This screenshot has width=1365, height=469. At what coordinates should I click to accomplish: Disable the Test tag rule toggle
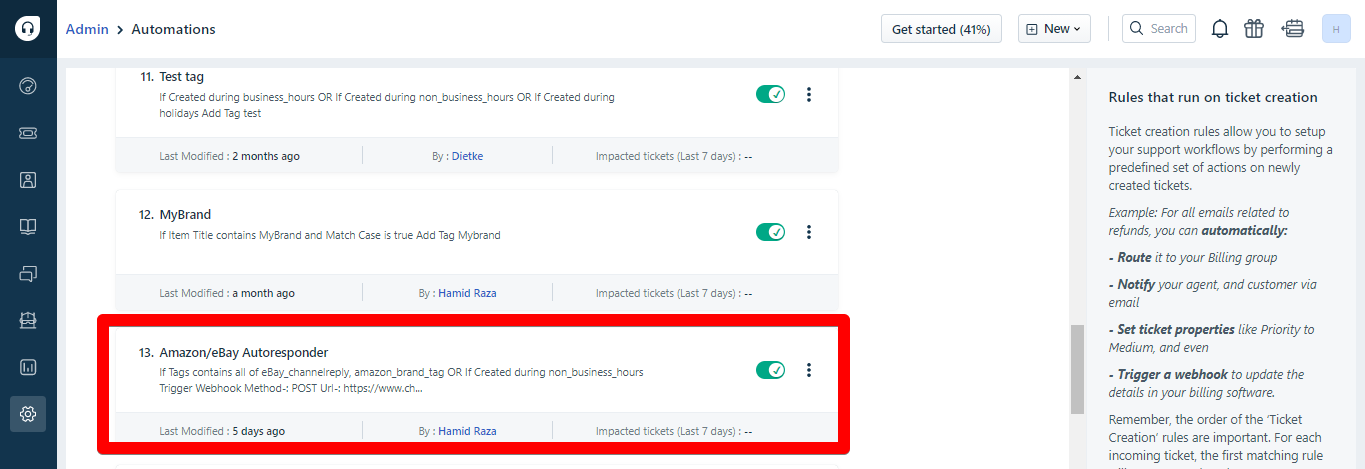click(x=770, y=94)
